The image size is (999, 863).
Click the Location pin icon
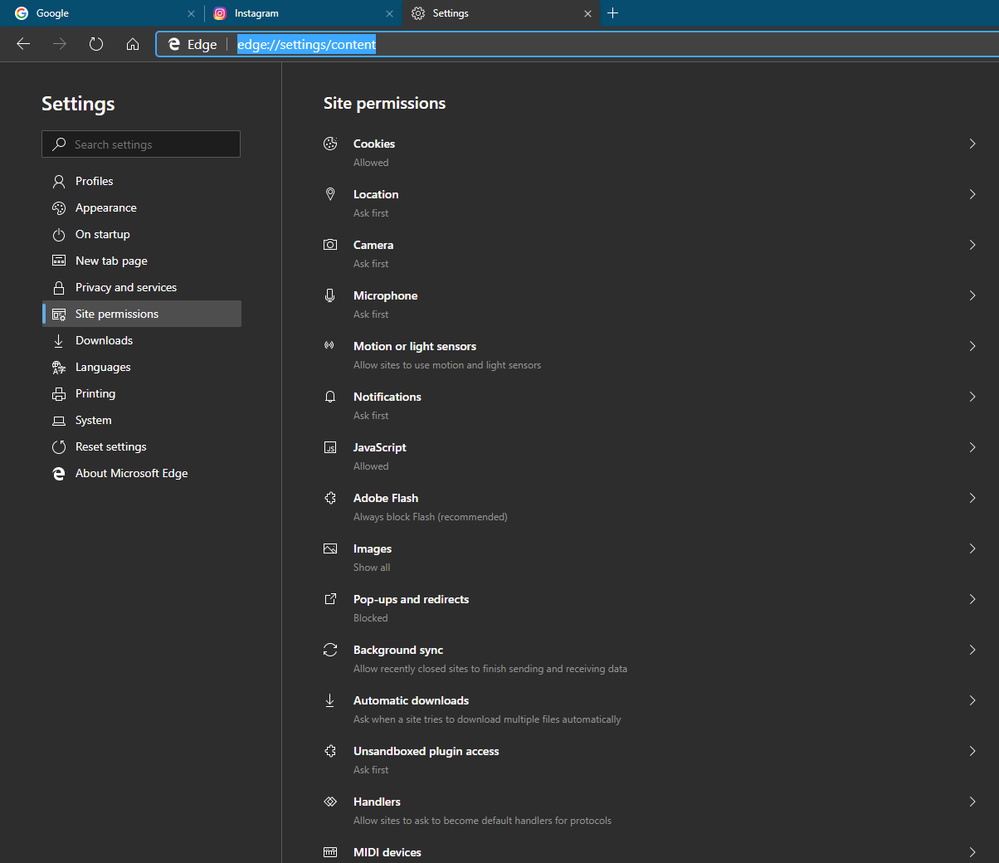[330, 194]
